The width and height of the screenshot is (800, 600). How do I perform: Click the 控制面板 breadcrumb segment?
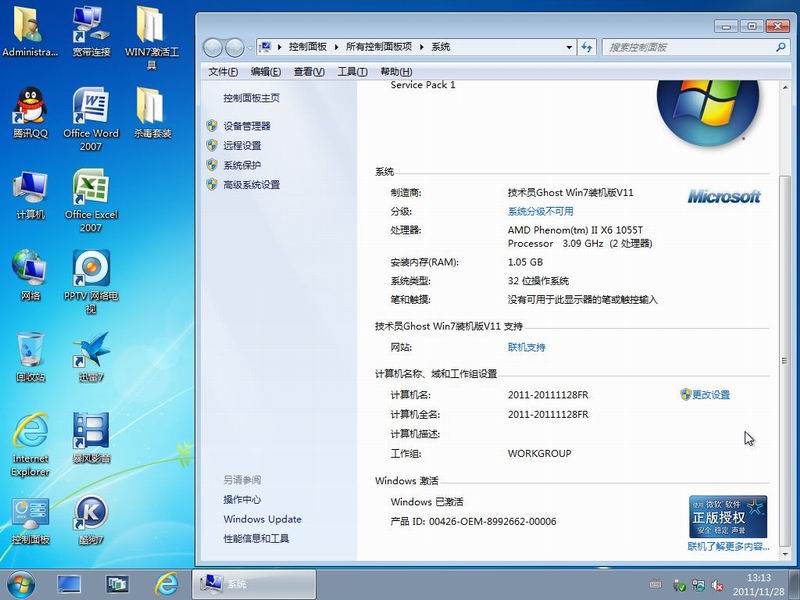[308, 47]
